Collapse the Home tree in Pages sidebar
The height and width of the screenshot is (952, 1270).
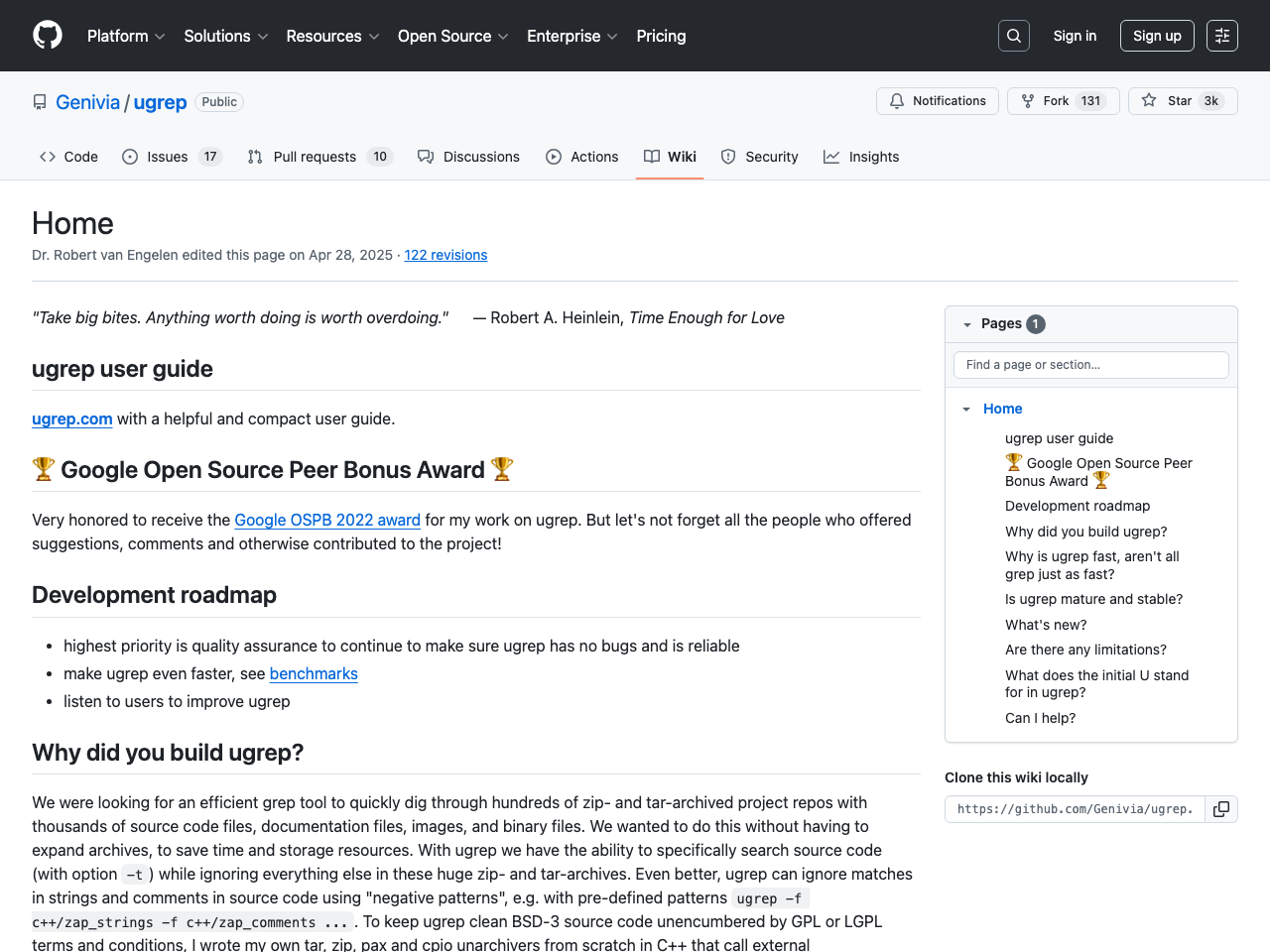pyautogui.click(x=966, y=408)
